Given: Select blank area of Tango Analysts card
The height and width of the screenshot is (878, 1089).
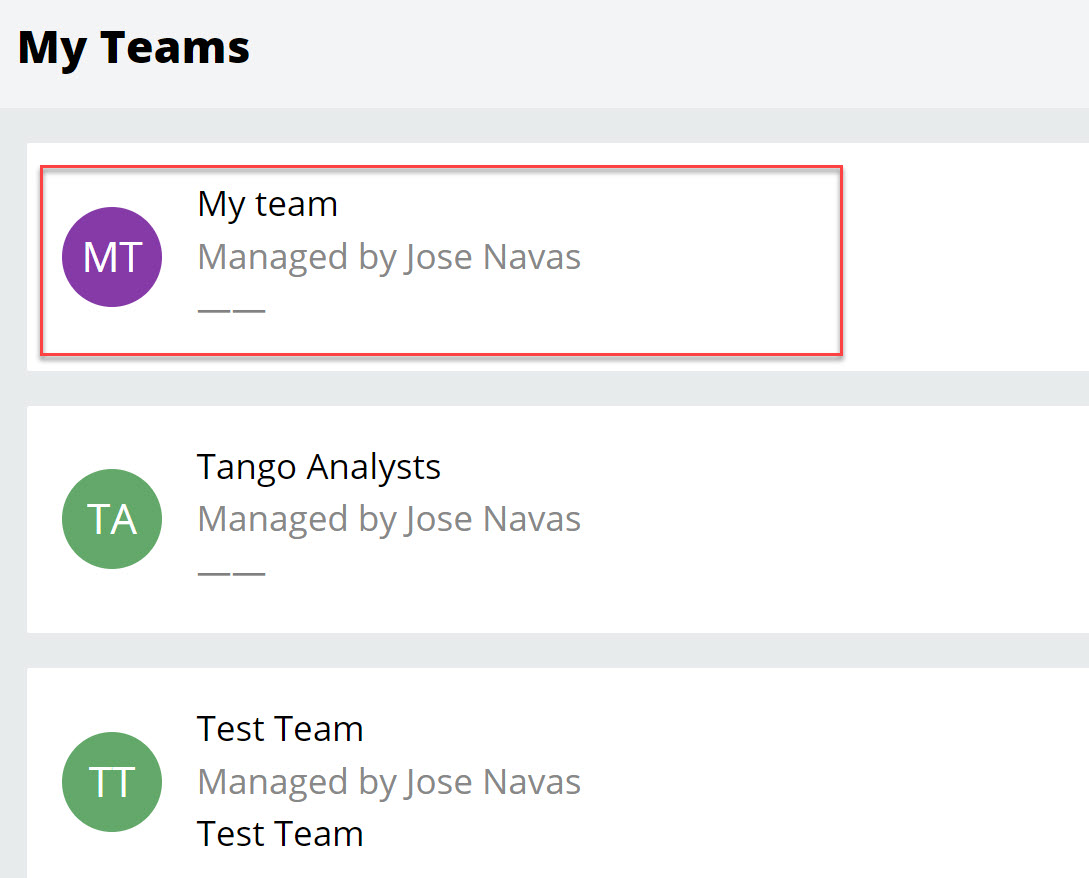Looking at the screenshot, I should 800,520.
